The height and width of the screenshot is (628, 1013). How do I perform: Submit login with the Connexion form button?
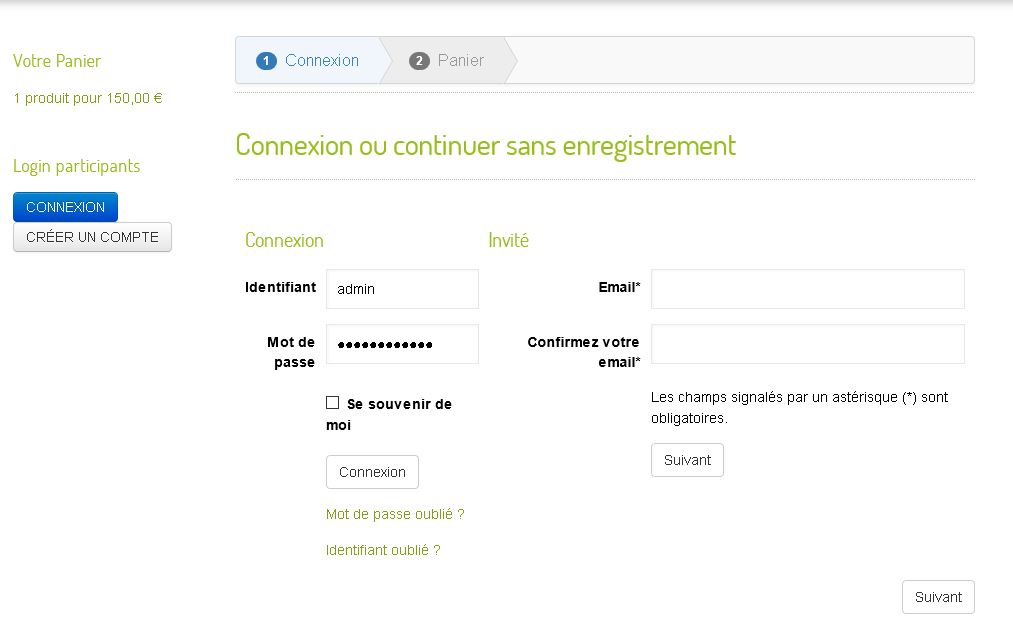point(372,472)
